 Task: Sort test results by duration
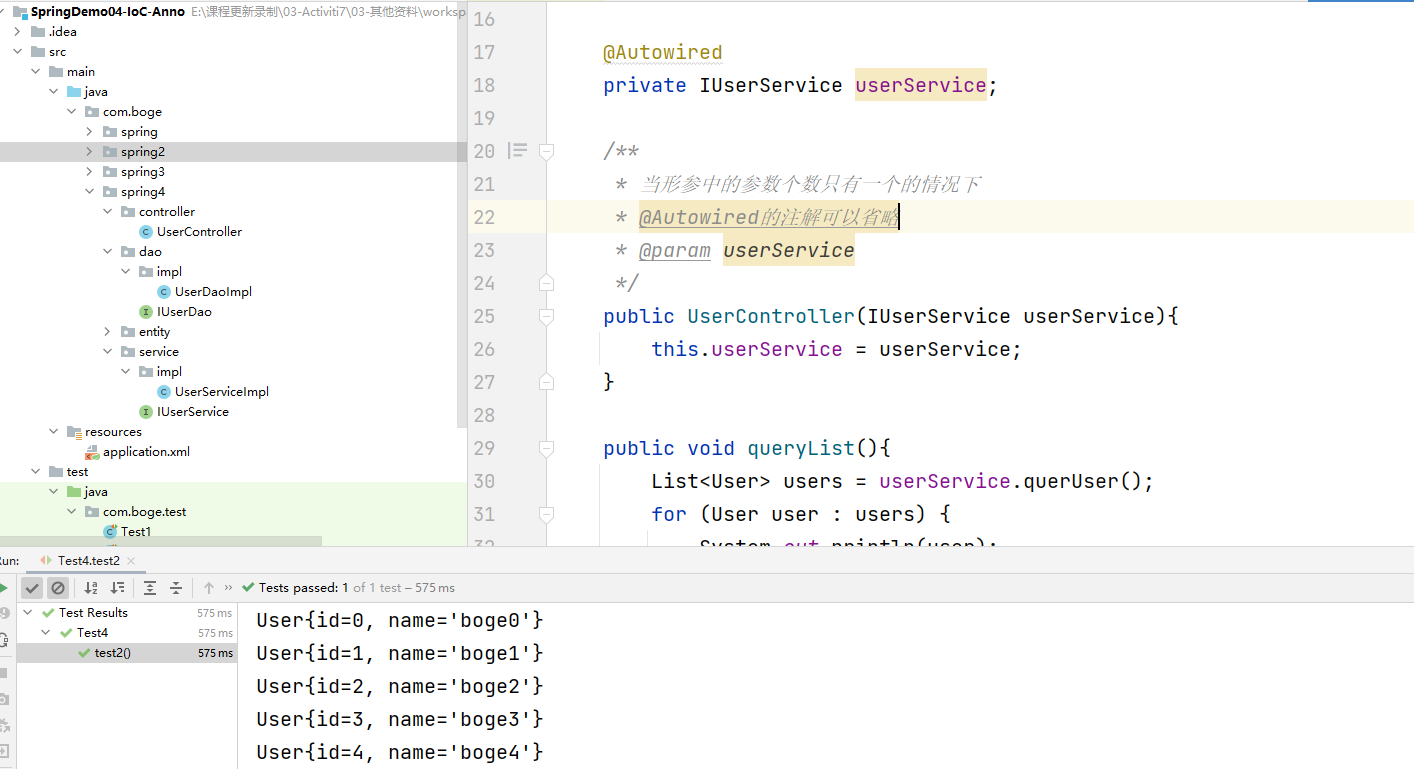click(x=117, y=588)
